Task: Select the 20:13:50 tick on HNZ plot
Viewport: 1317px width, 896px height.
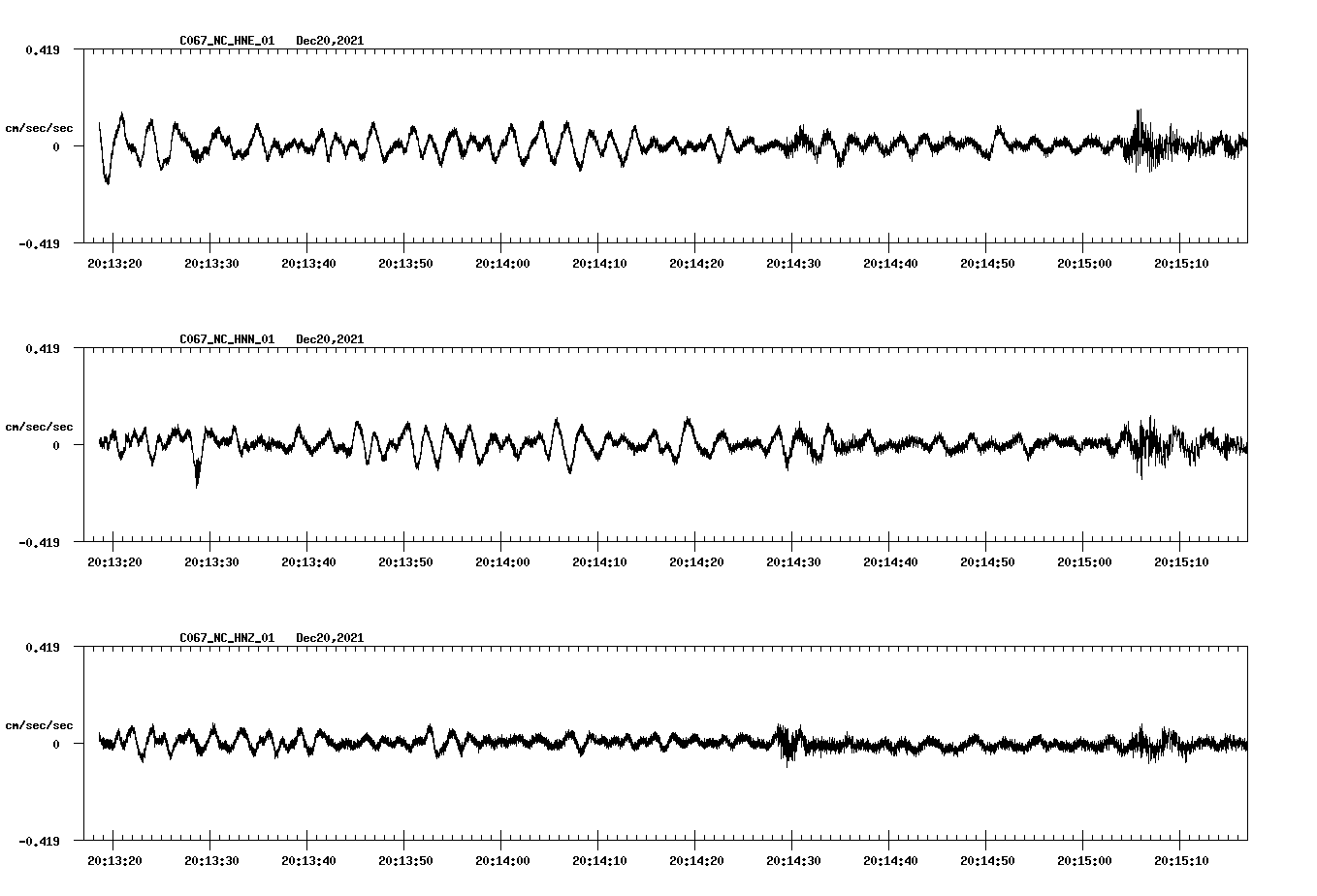Action: 404,860
